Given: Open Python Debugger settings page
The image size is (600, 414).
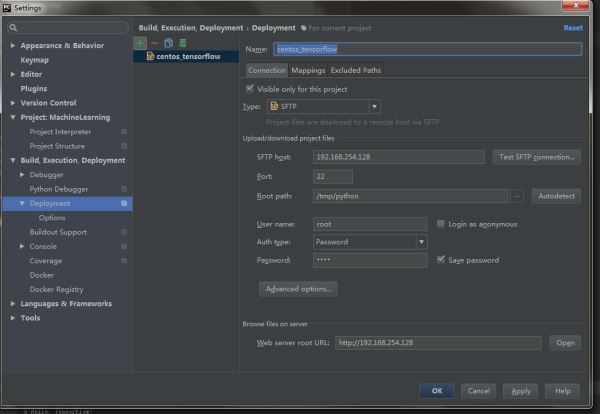Looking at the screenshot, I should click(x=59, y=189).
